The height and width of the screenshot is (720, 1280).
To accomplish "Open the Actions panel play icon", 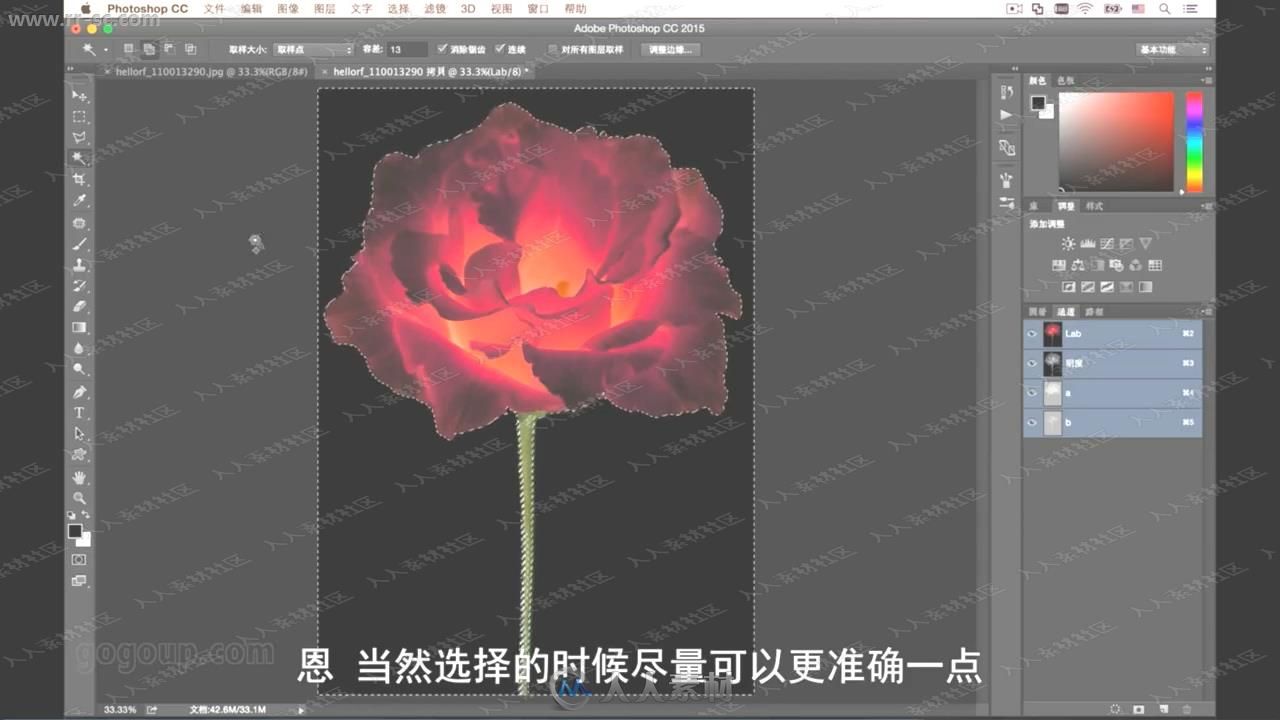I will 1006,115.
